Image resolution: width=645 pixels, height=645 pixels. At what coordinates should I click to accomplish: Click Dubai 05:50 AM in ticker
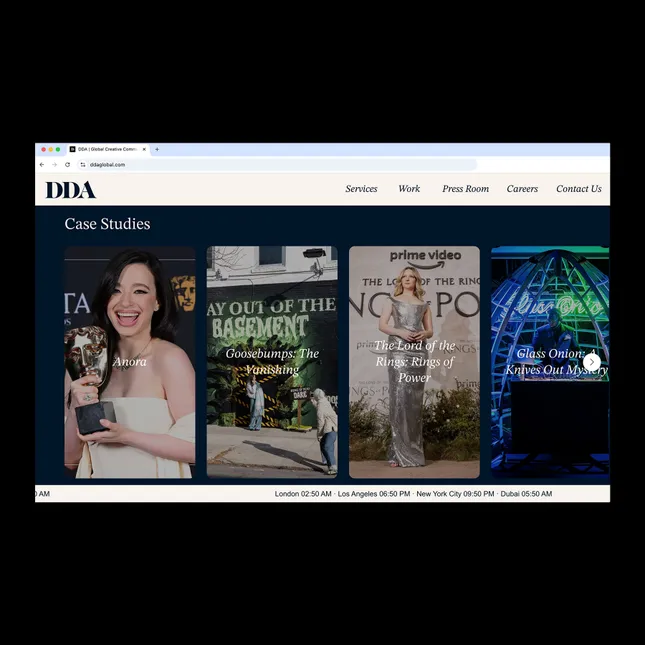pyautogui.click(x=526, y=494)
